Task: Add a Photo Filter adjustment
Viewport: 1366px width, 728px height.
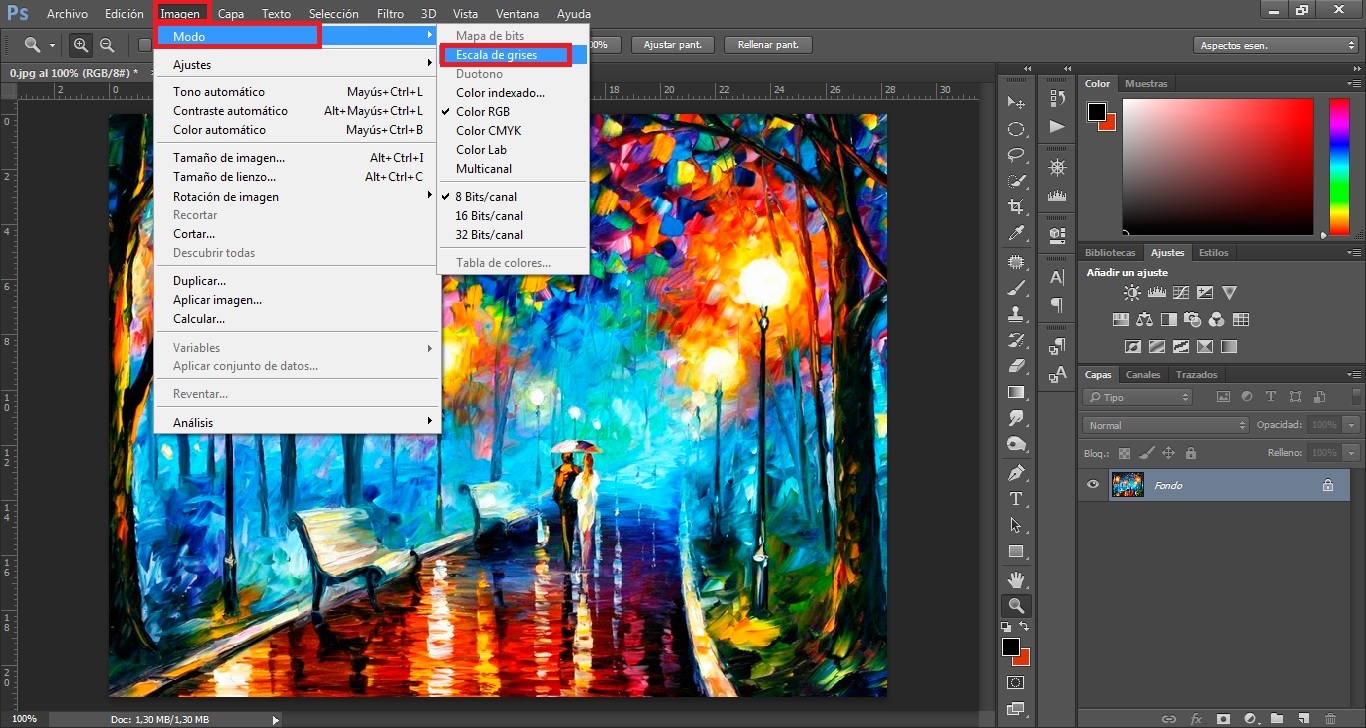Action: [1193, 320]
